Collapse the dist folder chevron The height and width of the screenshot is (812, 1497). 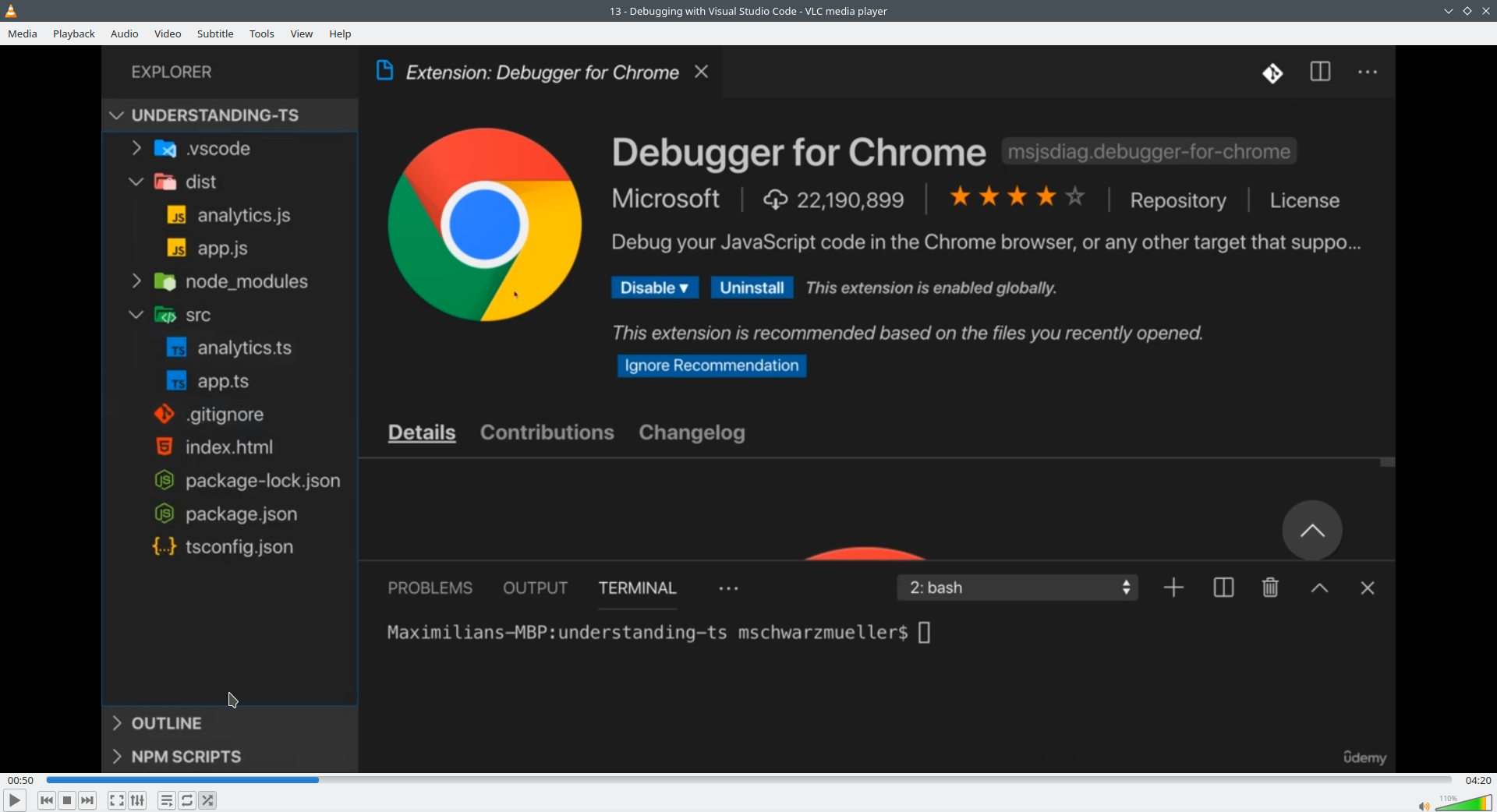point(136,182)
